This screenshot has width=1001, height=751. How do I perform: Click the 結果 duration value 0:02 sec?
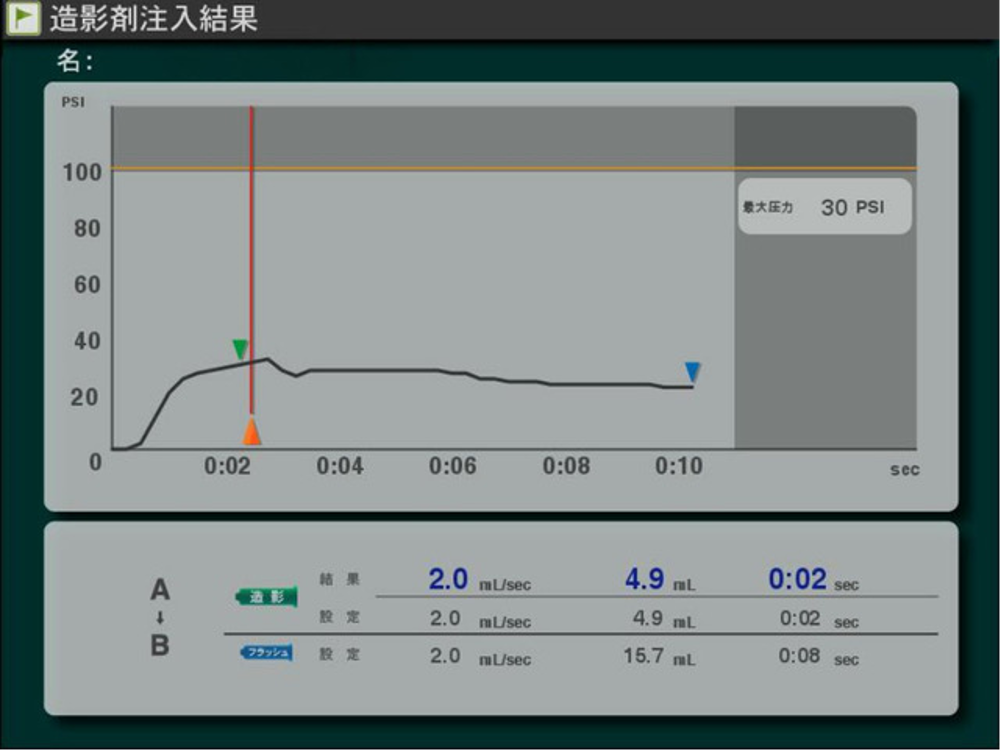click(813, 580)
